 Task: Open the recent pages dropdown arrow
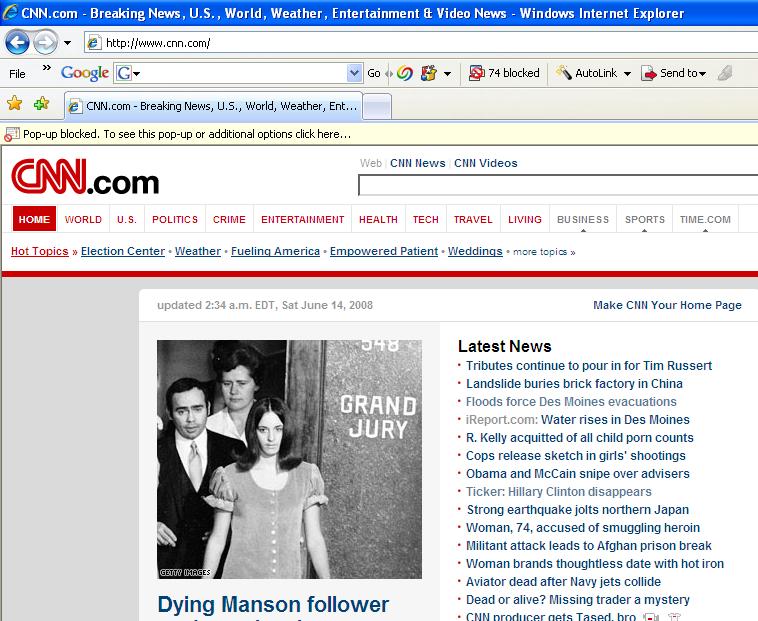point(68,43)
